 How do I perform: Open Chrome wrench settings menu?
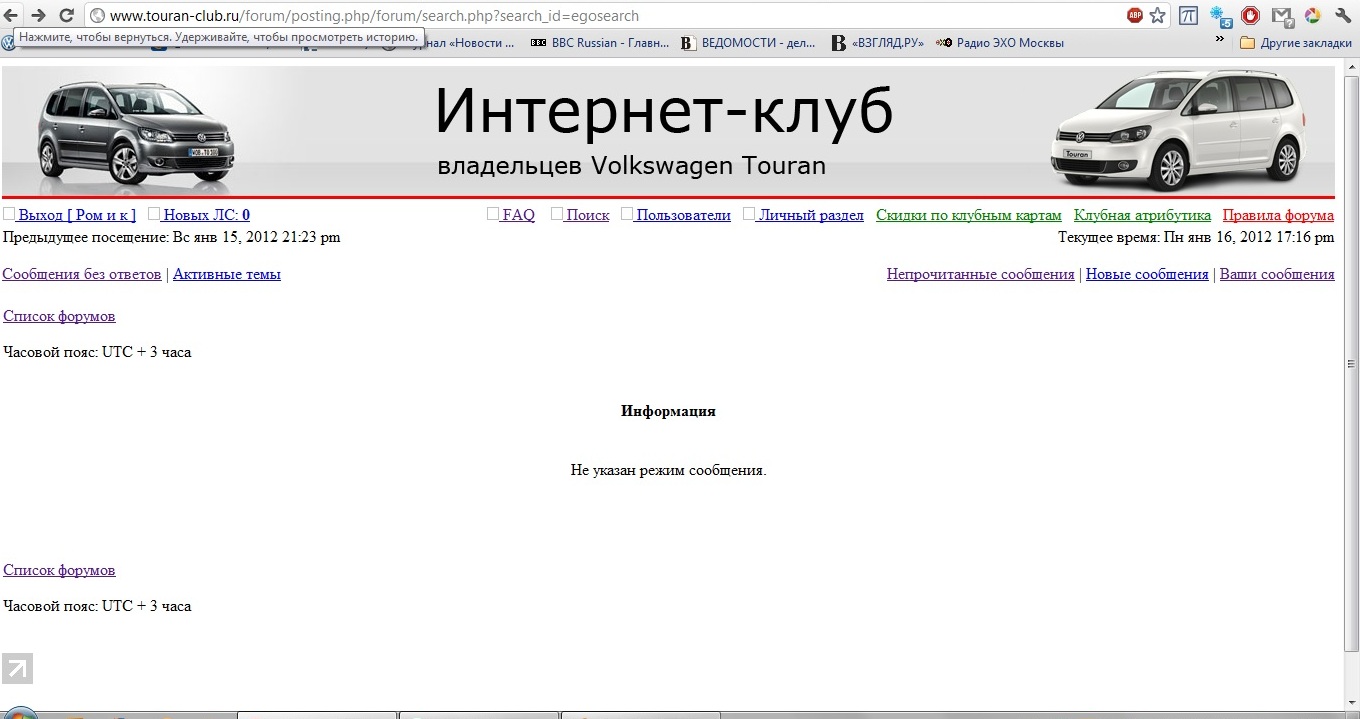click(x=1343, y=15)
